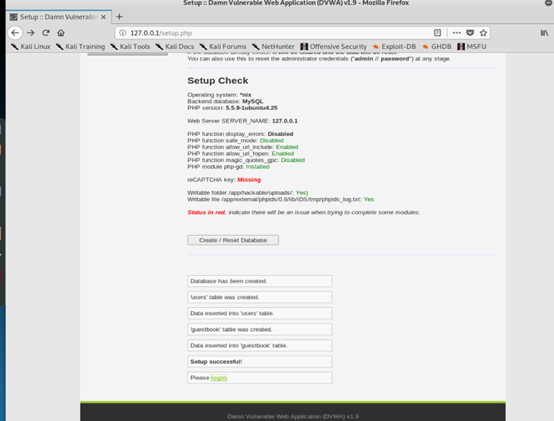Click Web Server SERVER_NAME 127.0.0.1 text

point(242,121)
